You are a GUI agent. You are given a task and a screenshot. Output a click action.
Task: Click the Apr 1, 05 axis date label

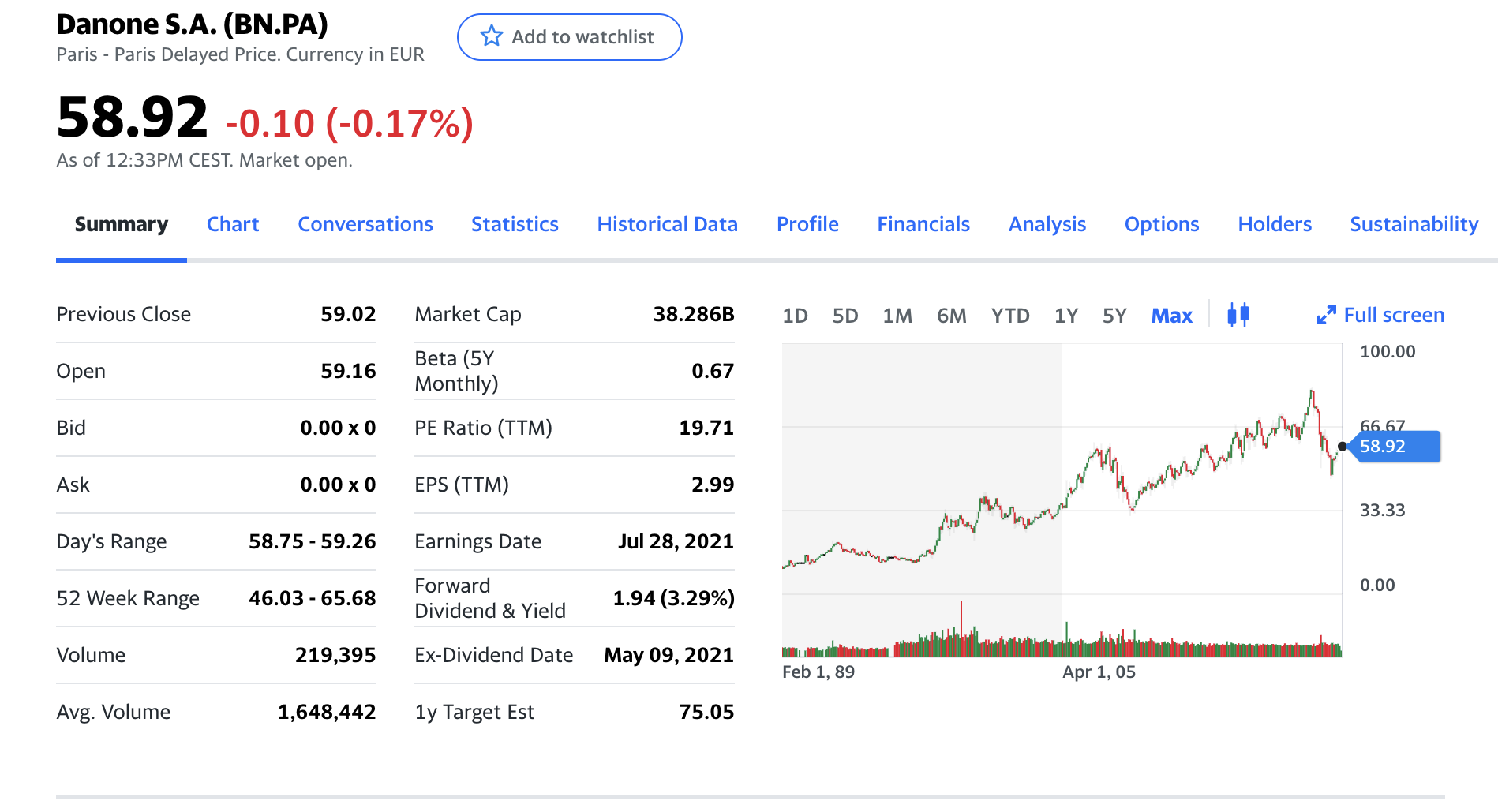coord(1099,672)
